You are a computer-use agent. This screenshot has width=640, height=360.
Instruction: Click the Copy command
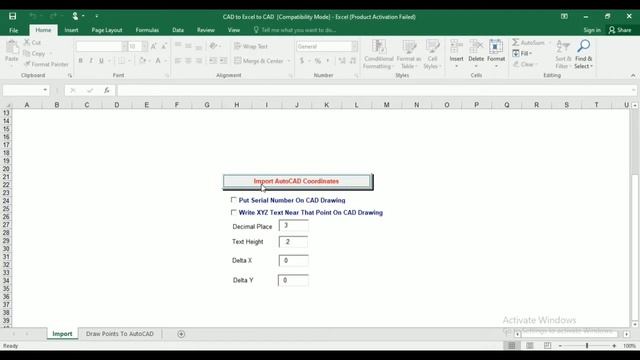34,53
